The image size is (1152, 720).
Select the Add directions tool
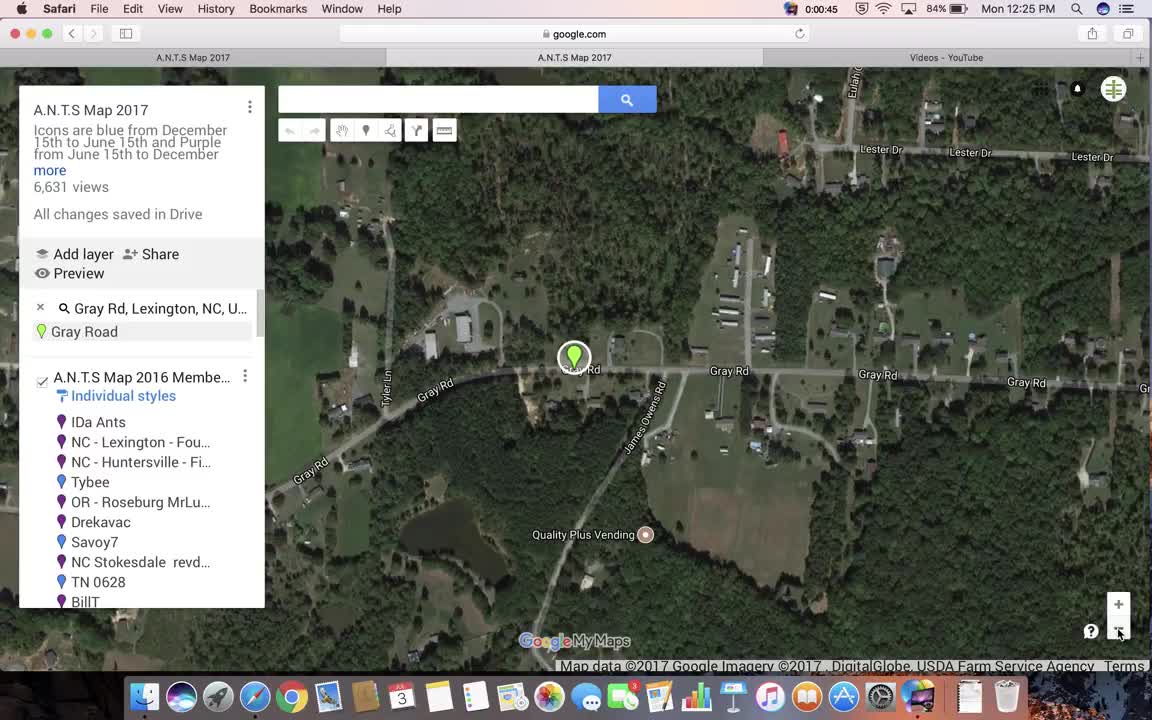(x=417, y=131)
